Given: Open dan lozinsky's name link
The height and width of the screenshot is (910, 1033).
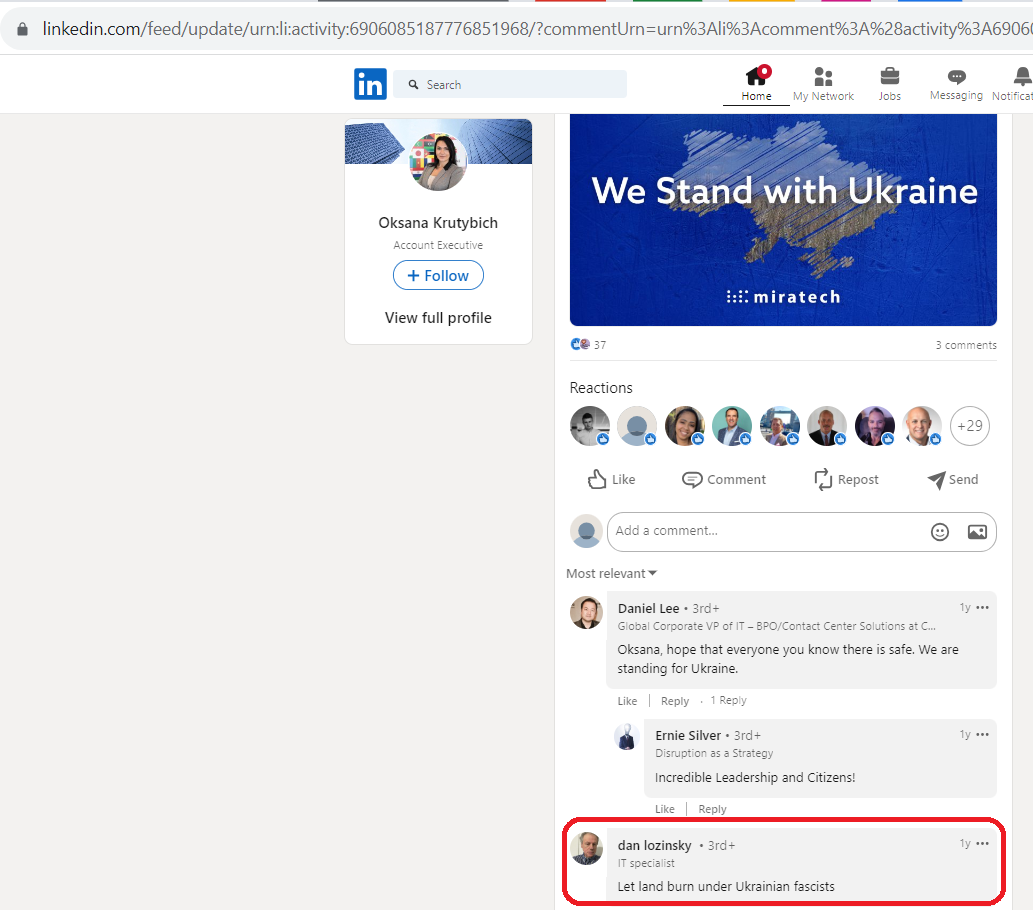Looking at the screenshot, I should tap(654, 845).
